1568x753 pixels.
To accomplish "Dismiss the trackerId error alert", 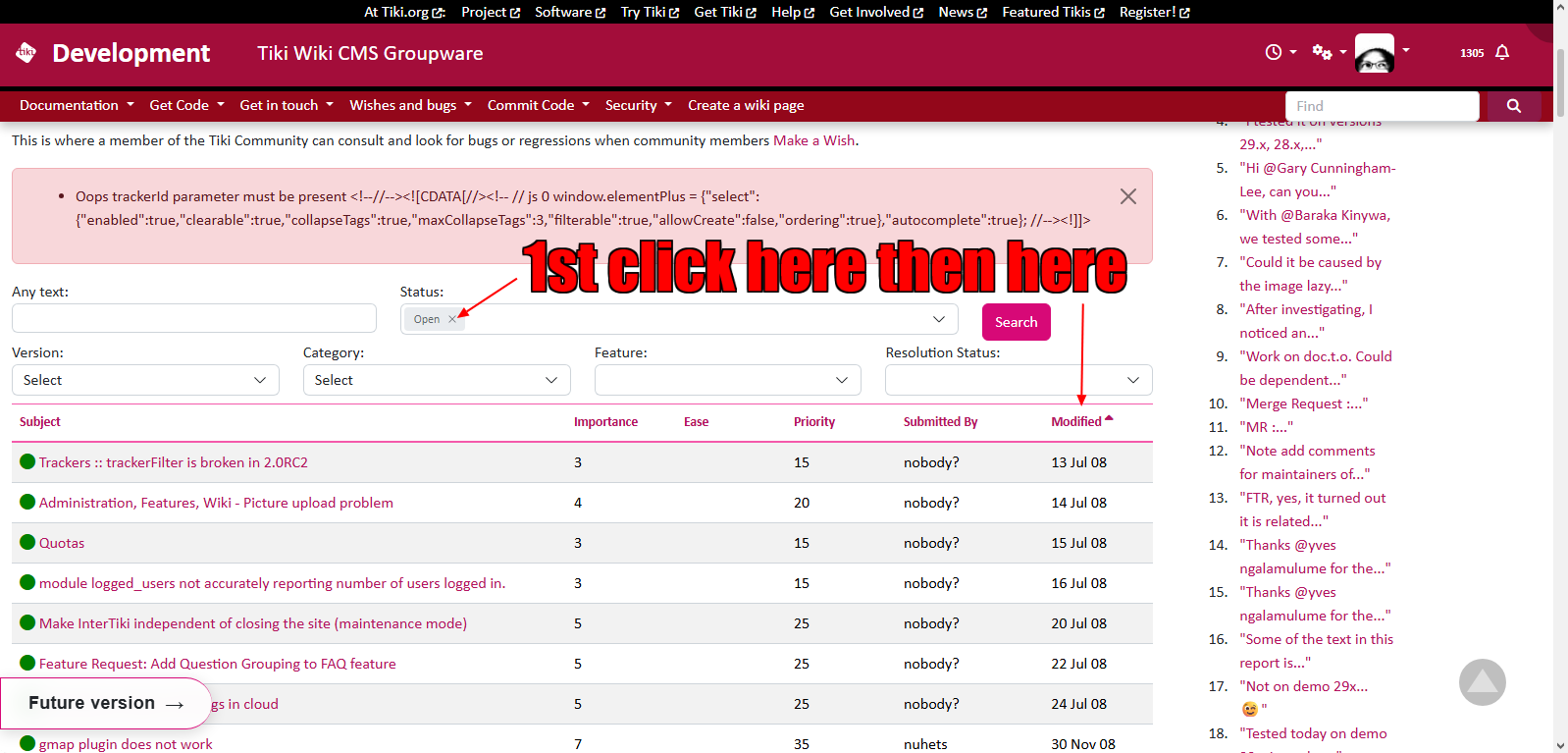I will [x=1128, y=196].
